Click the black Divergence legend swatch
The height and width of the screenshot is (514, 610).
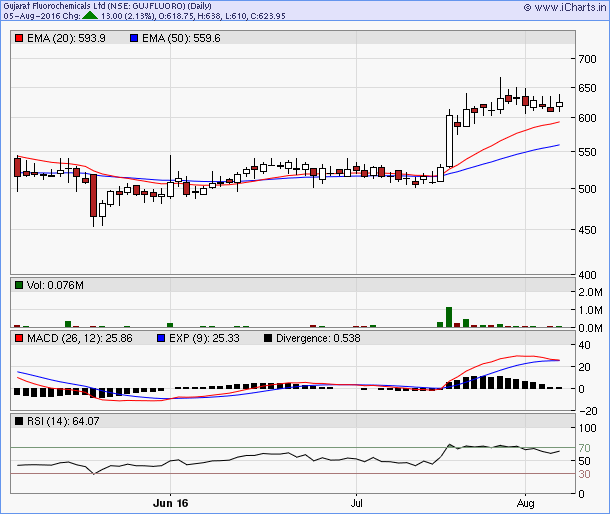268,338
